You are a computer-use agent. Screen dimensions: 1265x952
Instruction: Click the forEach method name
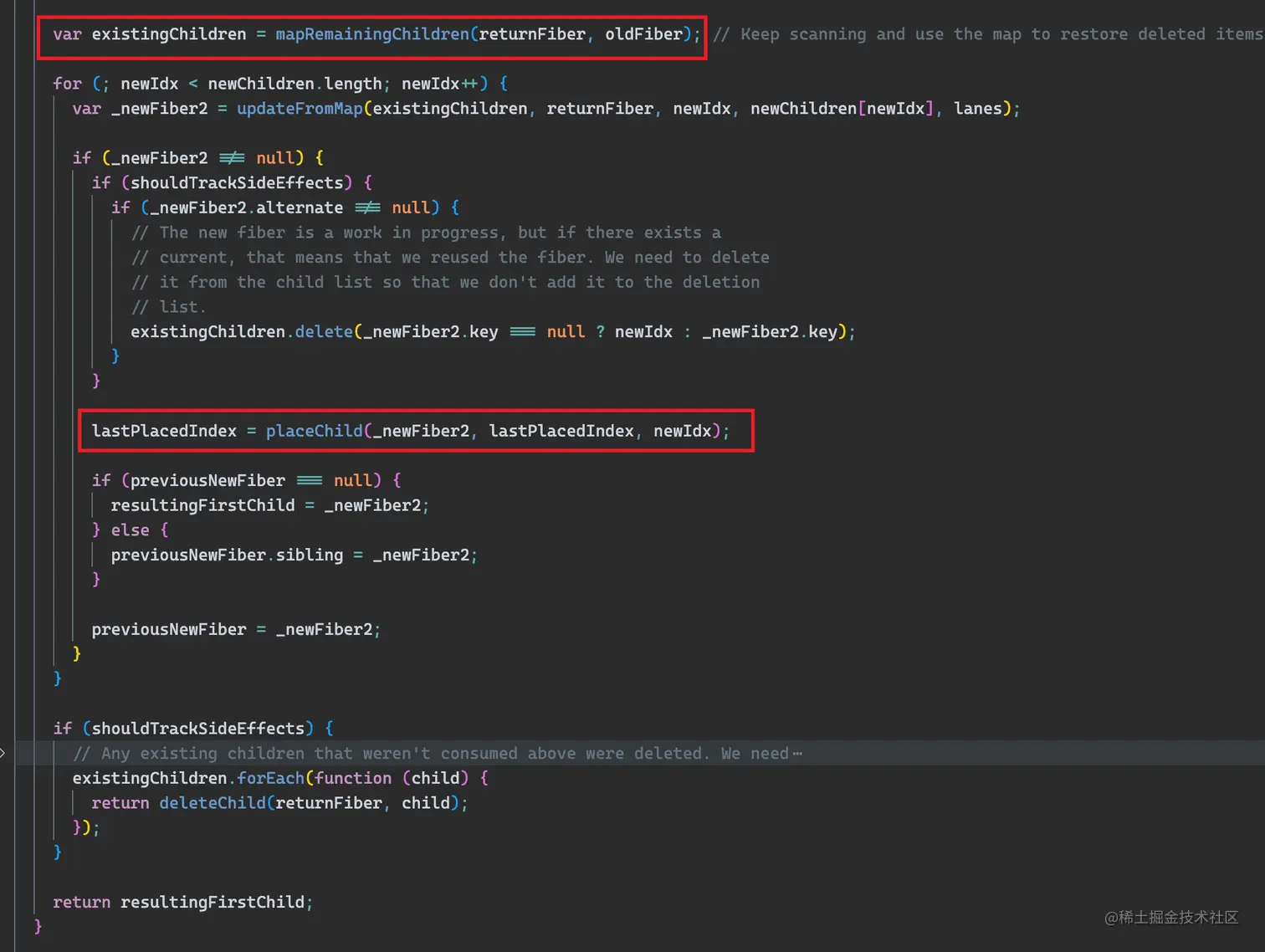coord(272,778)
